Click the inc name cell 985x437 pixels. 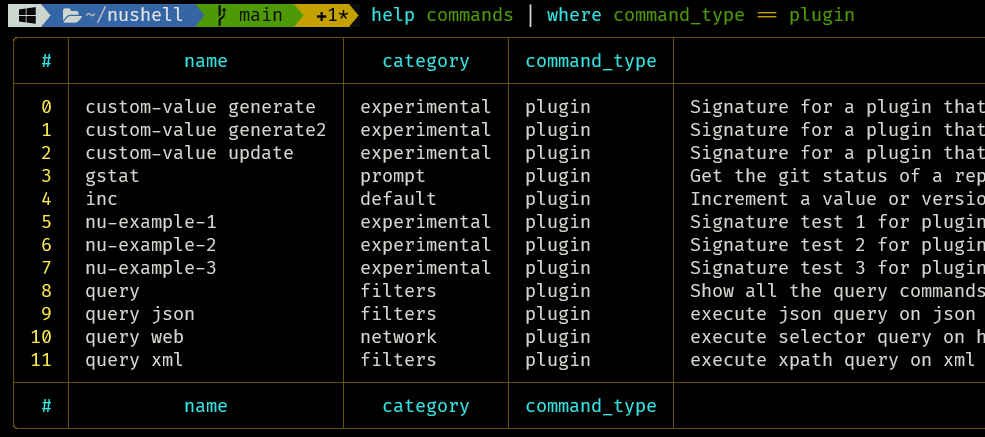pyautogui.click(x=102, y=199)
